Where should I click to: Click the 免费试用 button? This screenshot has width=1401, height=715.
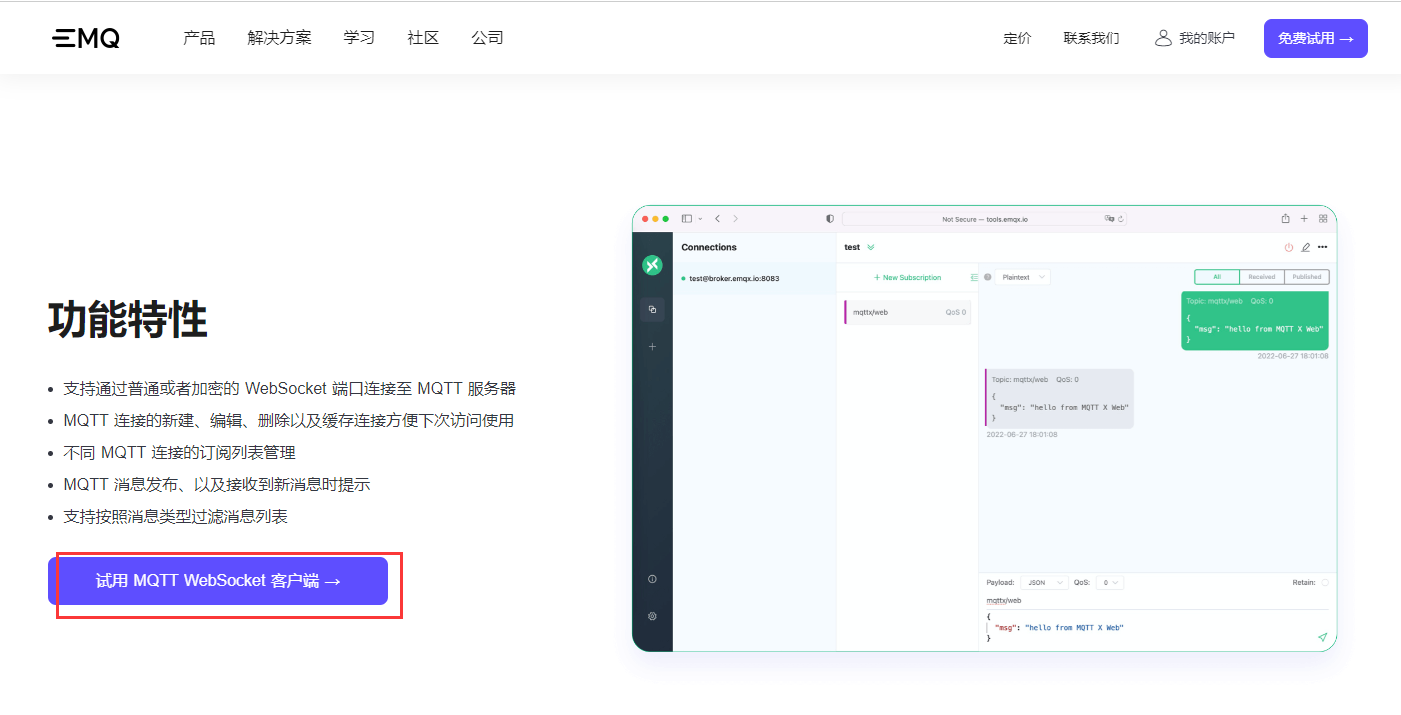(x=1315, y=38)
